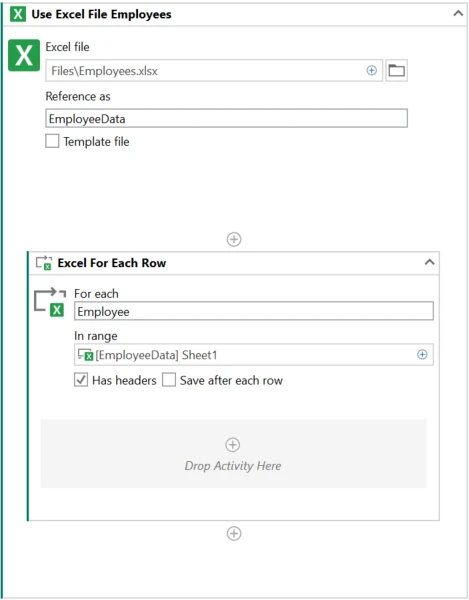Add activity via plus above Excel For Each Row
The width and height of the screenshot is (469, 600).
click(234, 239)
